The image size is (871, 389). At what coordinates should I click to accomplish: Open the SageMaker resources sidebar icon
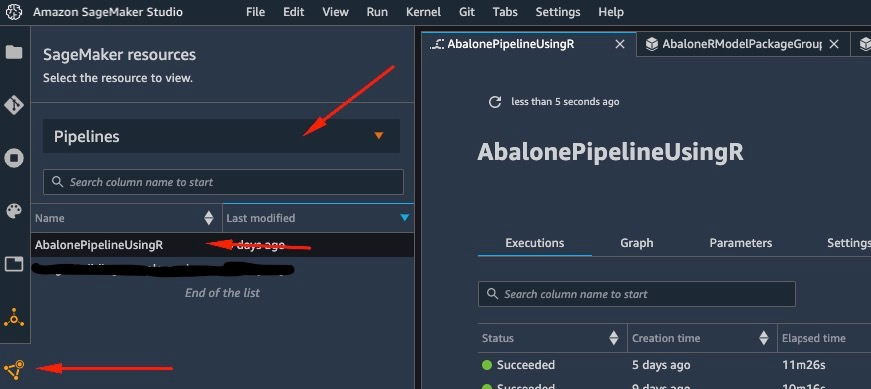14,370
